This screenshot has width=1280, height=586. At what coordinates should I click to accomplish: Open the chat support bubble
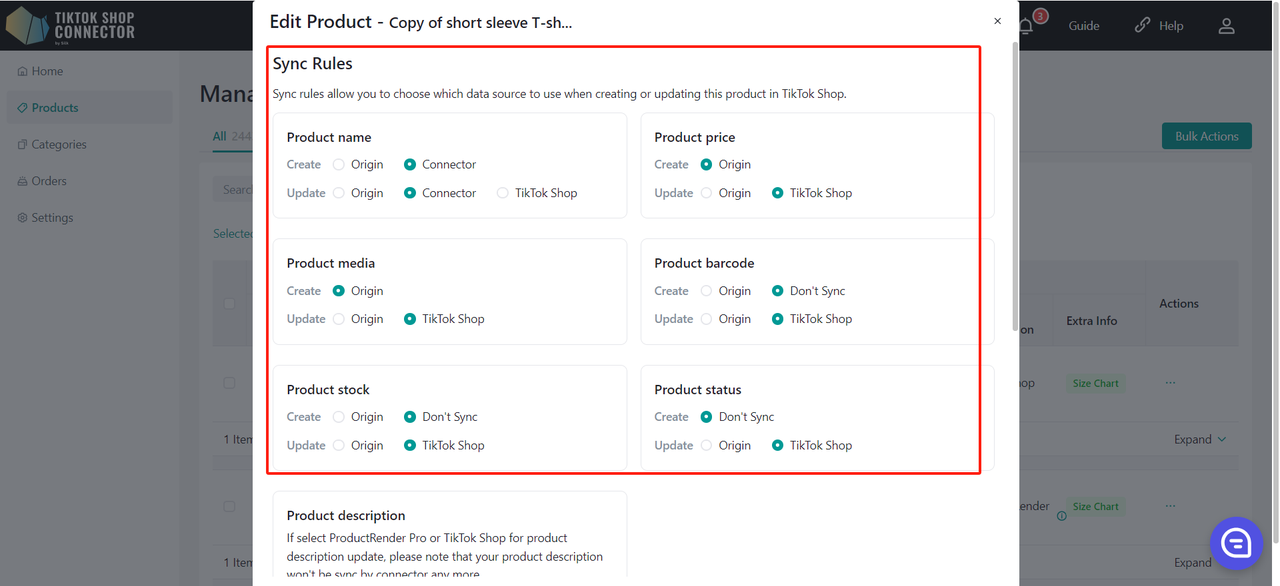coord(1236,542)
